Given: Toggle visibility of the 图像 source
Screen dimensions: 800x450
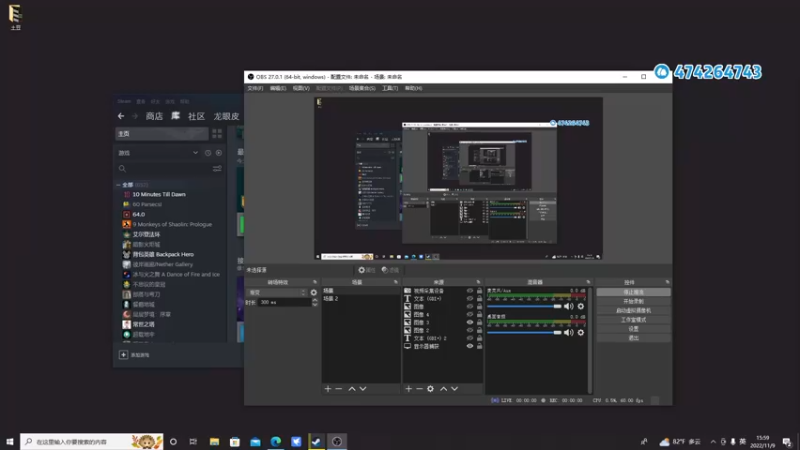Looking at the screenshot, I should [x=470, y=307].
